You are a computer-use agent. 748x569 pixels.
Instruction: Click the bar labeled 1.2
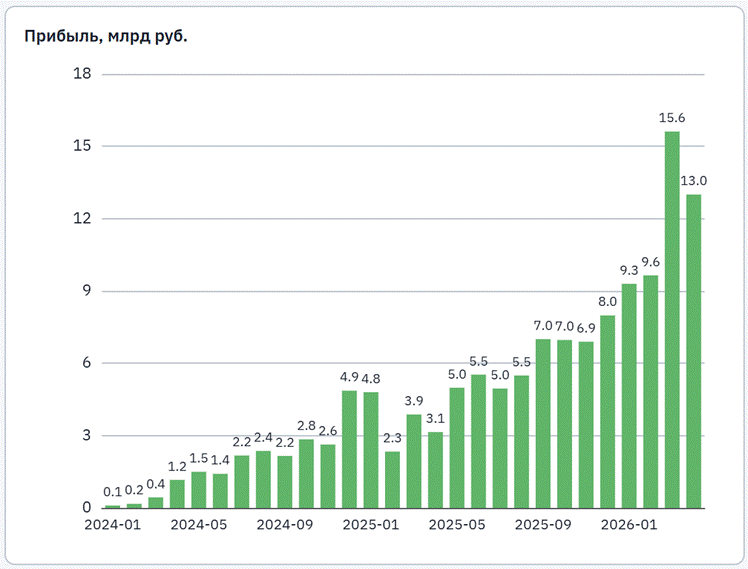(177, 494)
